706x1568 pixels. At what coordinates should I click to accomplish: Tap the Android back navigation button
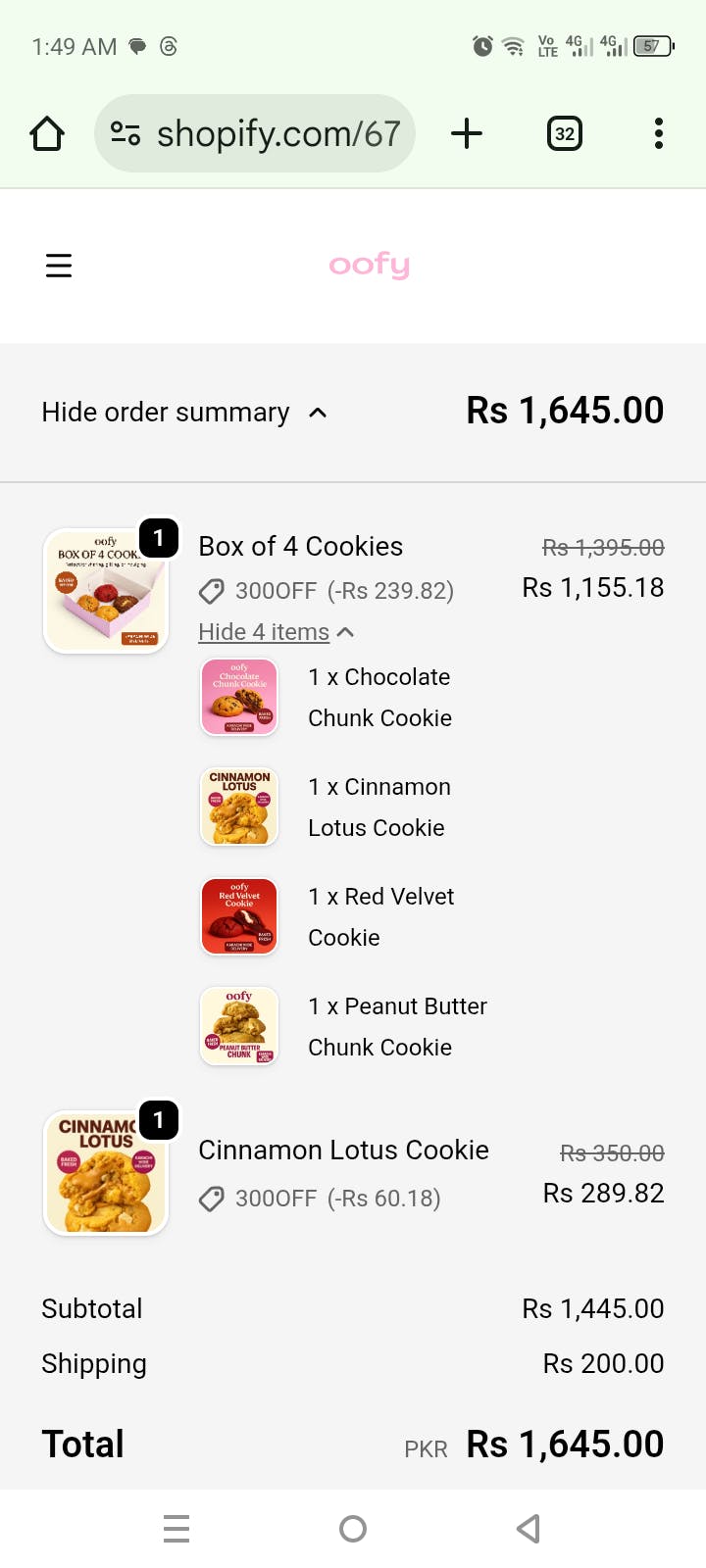(x=529, y=1528)
